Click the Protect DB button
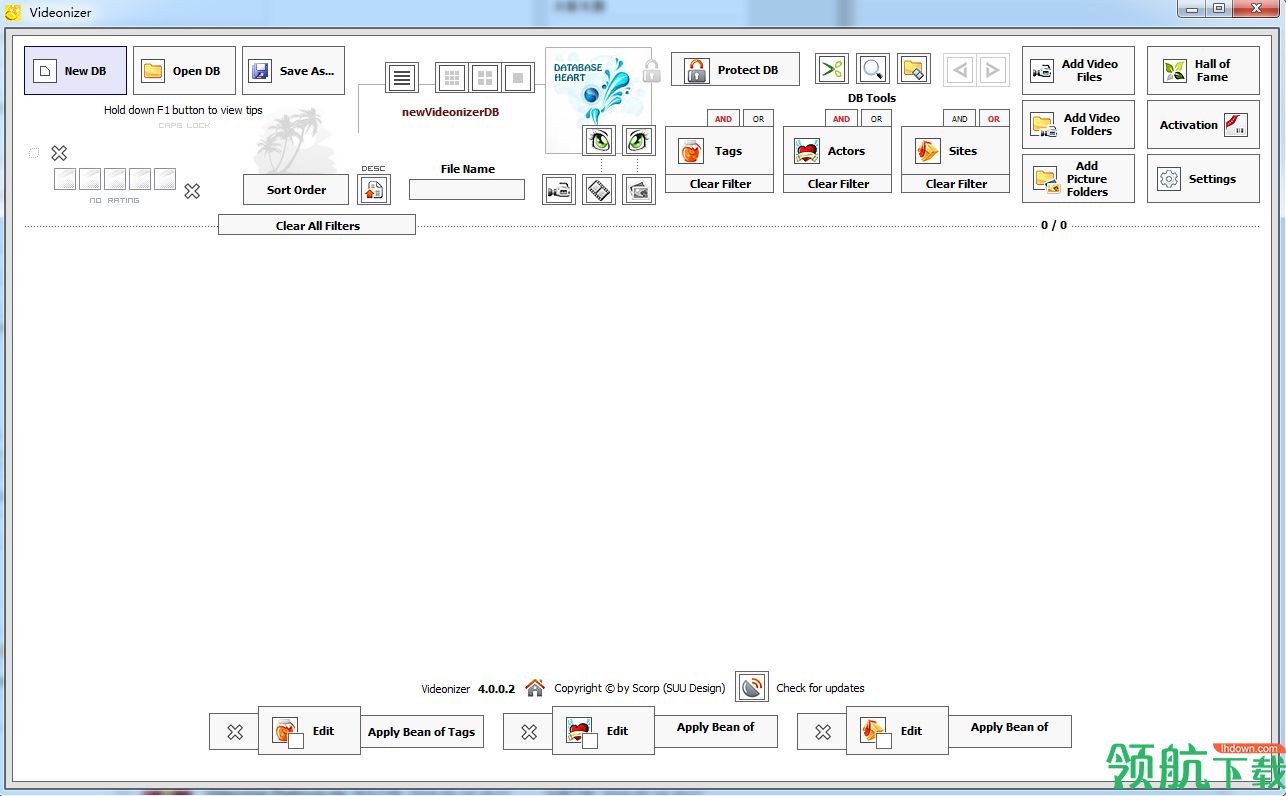The image size is (1286, 796). point(735,69)
